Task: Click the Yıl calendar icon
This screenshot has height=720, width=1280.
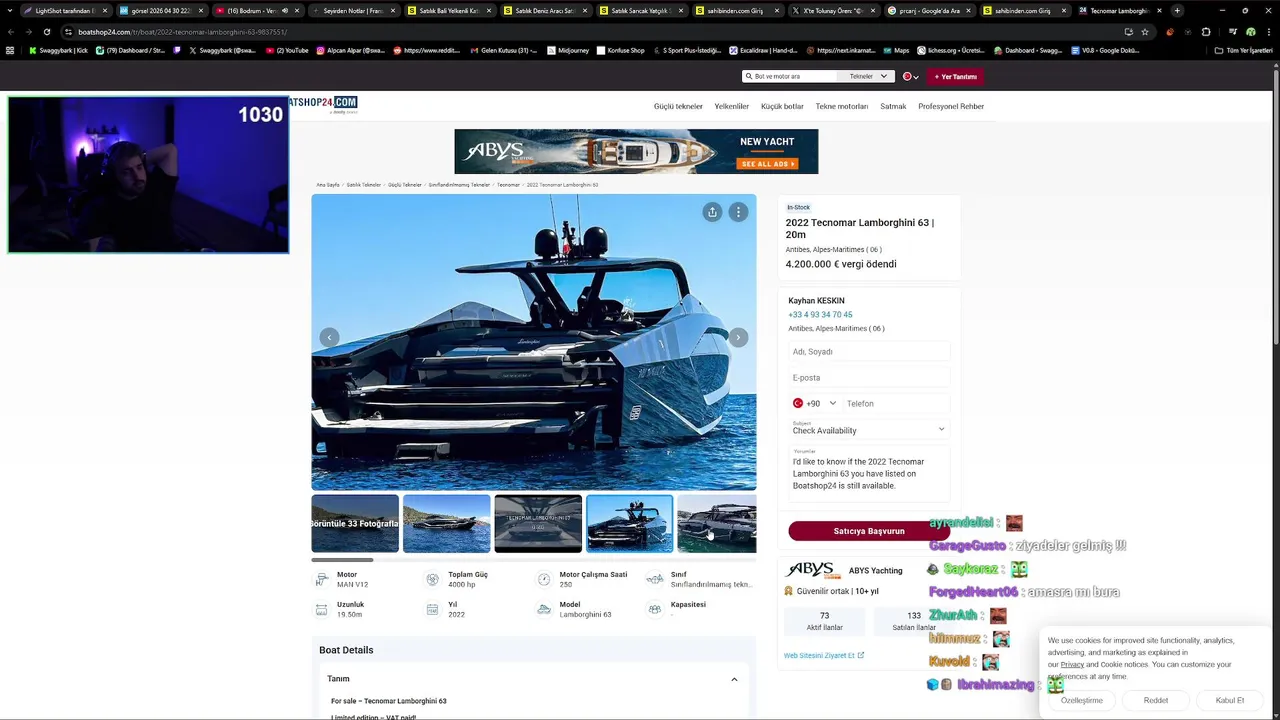Action: 432,609
